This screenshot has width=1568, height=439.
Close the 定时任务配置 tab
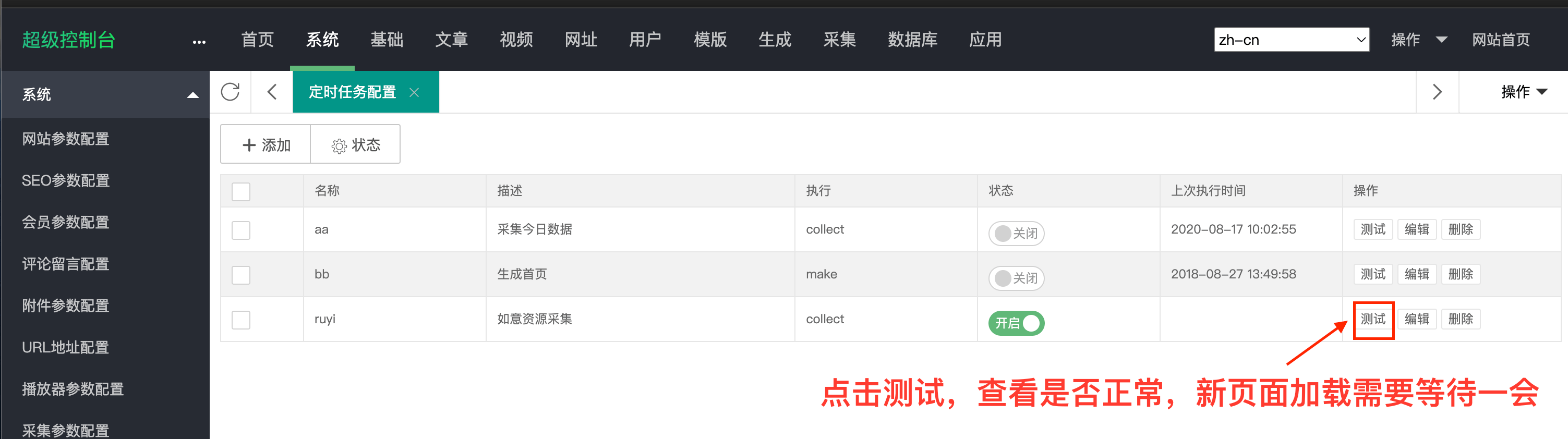[x=415, y=92]
